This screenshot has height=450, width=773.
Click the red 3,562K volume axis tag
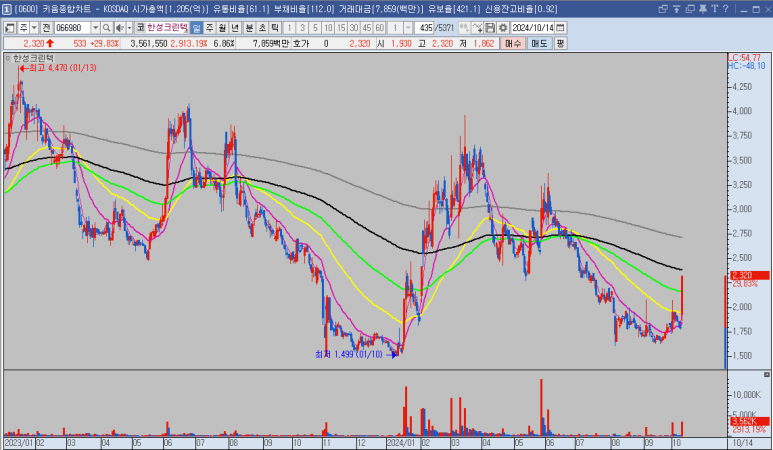coord(749,421)
